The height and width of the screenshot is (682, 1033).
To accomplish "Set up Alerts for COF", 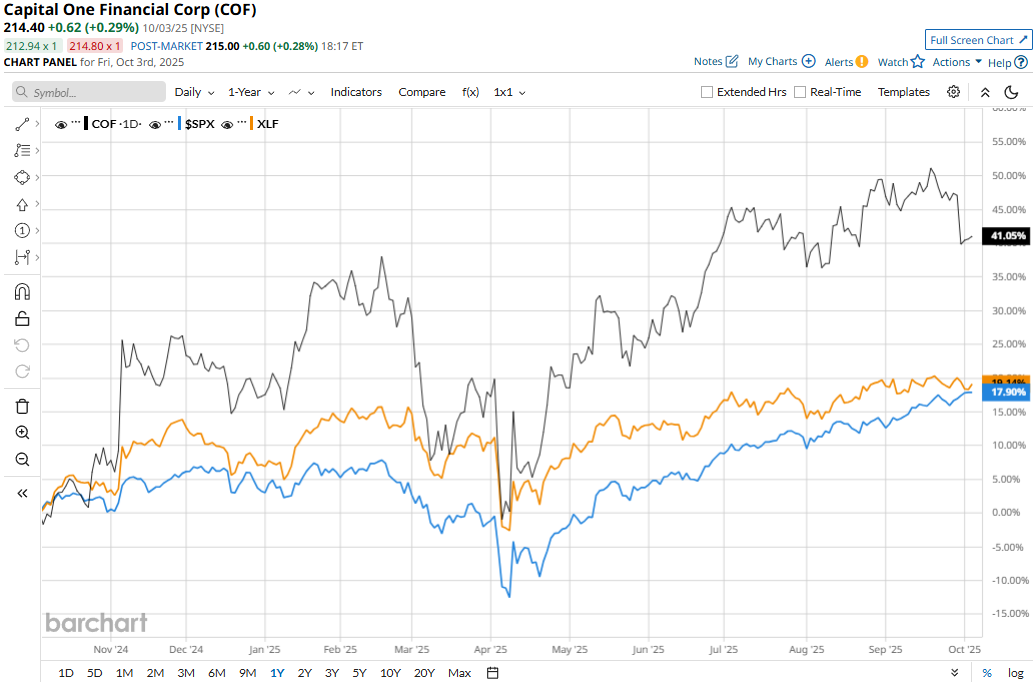I will (846, 62).
